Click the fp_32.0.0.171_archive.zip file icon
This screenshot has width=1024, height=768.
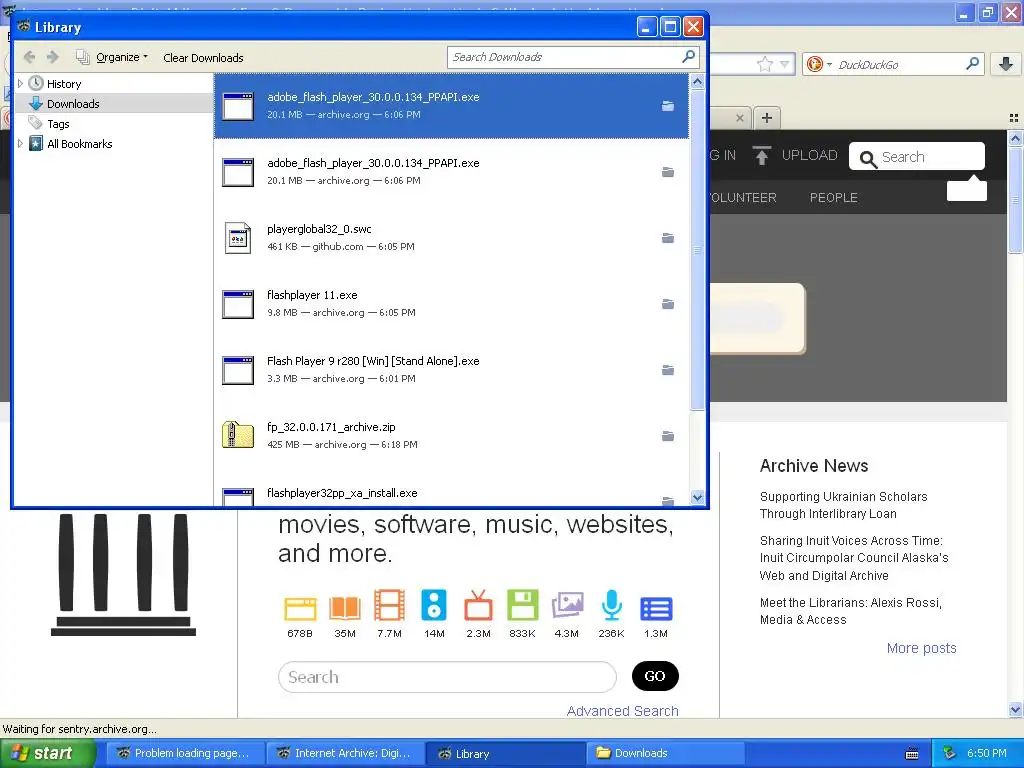[x=238, y=435]
